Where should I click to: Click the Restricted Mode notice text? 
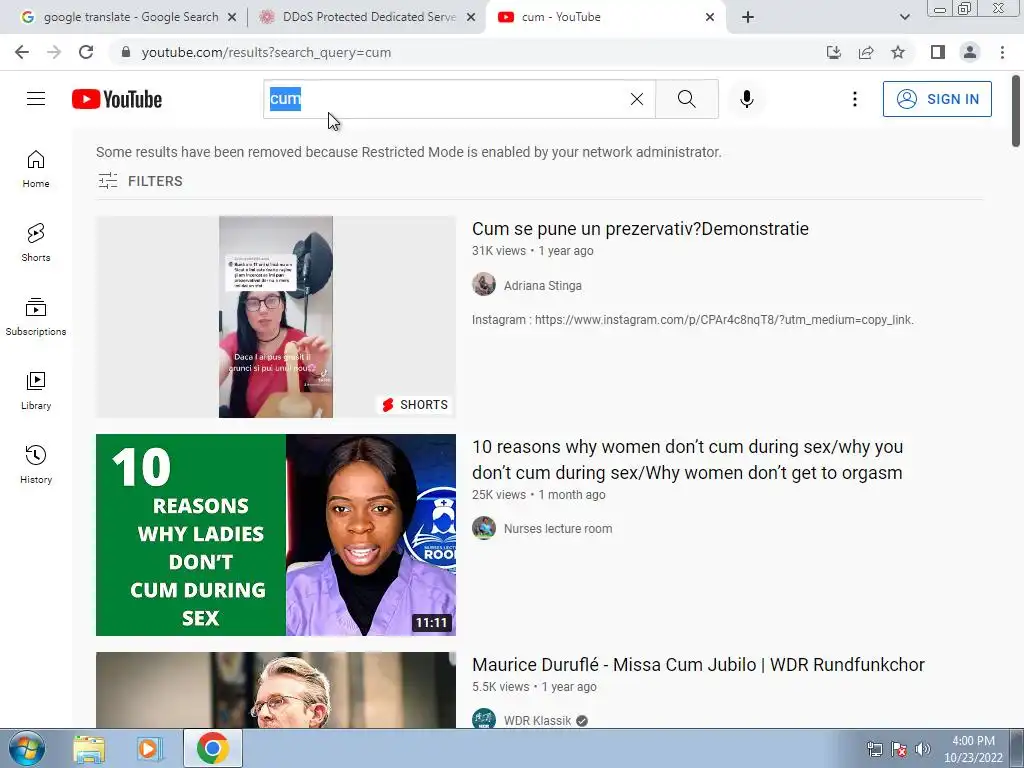(x=409, y=152)
